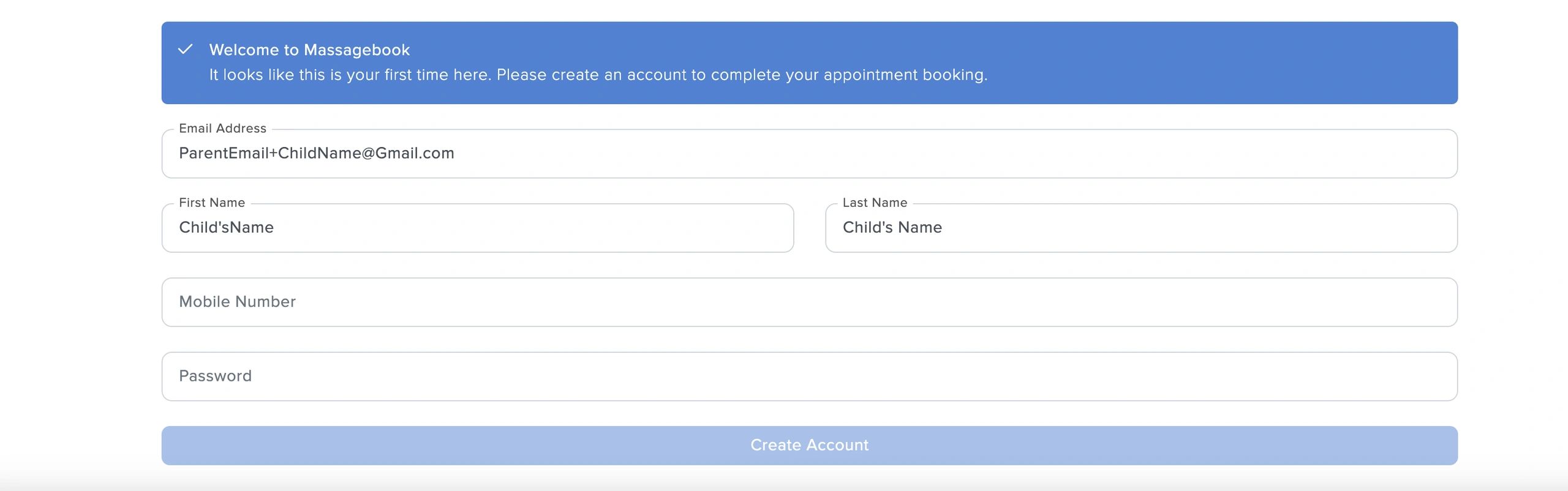The image size is (1568, 491).
Task: Click the blue welcome notification banner
Action: [809, 63]
